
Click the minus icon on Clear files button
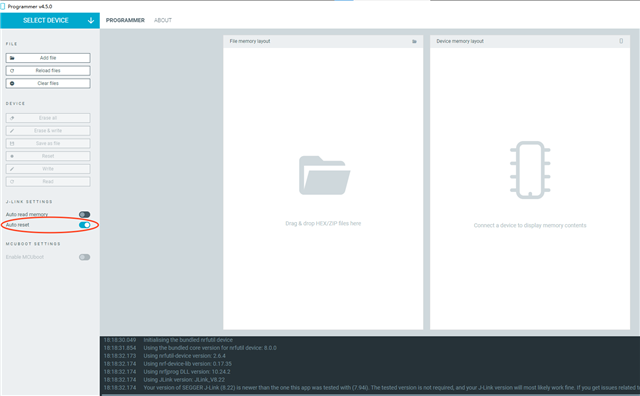coord(12,83)
